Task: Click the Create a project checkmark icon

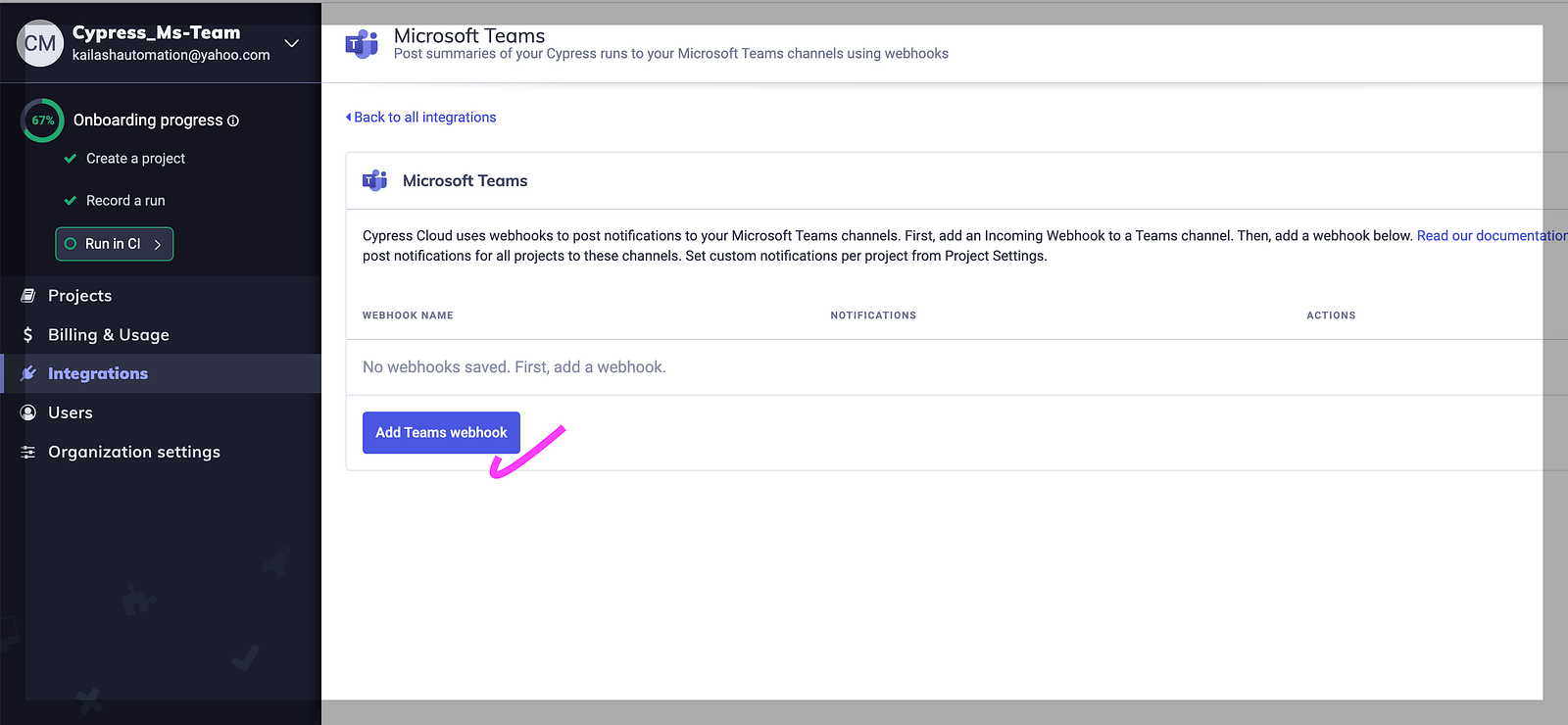Action: (71, 159)
